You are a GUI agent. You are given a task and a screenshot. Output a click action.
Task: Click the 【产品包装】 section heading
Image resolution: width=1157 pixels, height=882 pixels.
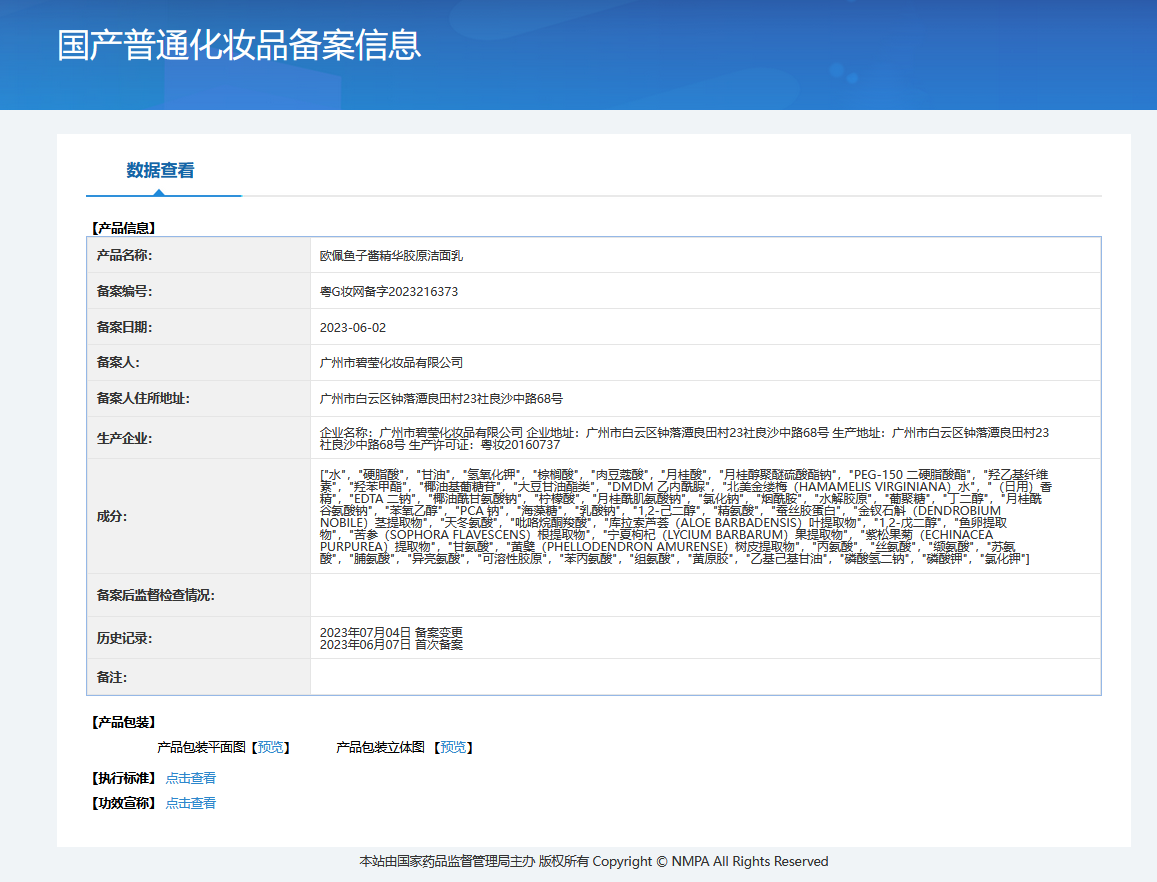coord(123,722)
